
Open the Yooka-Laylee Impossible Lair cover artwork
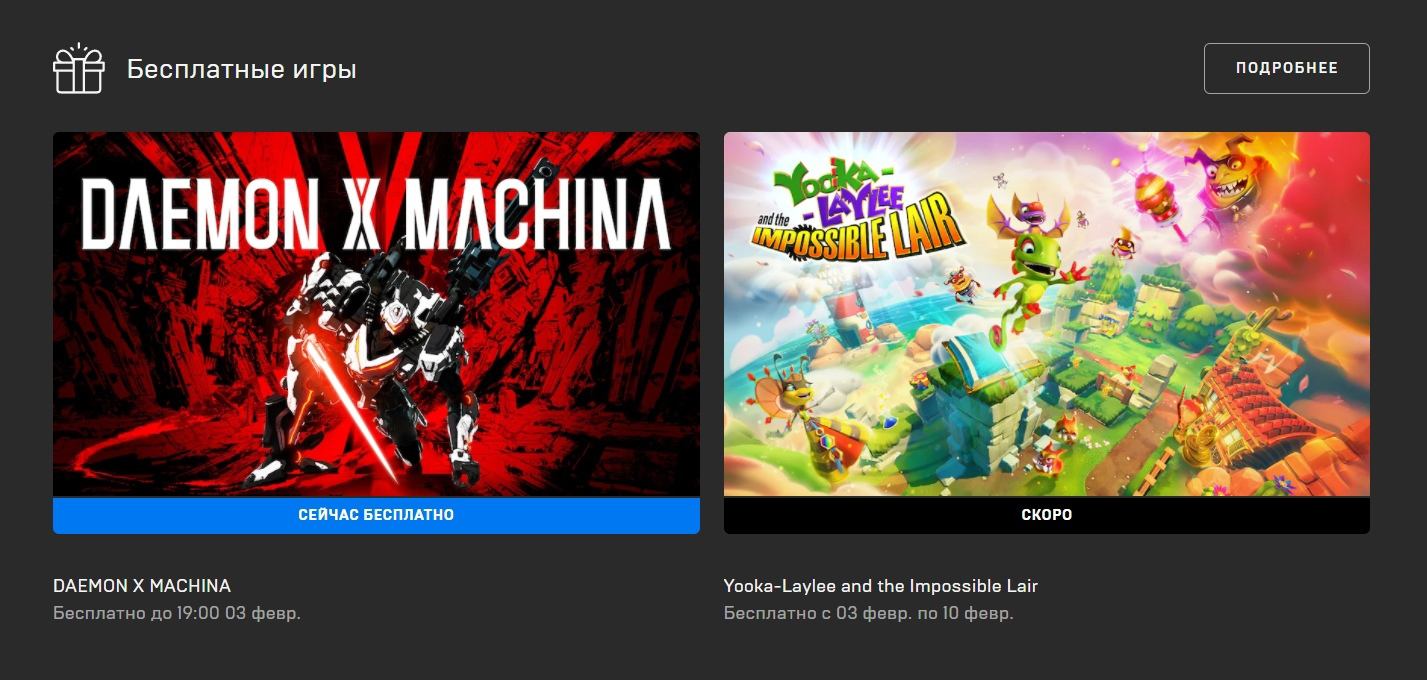(x=1047, y=314)
